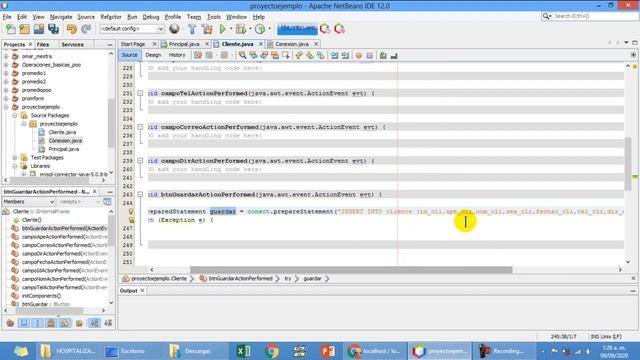
Task: Click the Clean and Build icon
Action: click(x=207, y=29)
